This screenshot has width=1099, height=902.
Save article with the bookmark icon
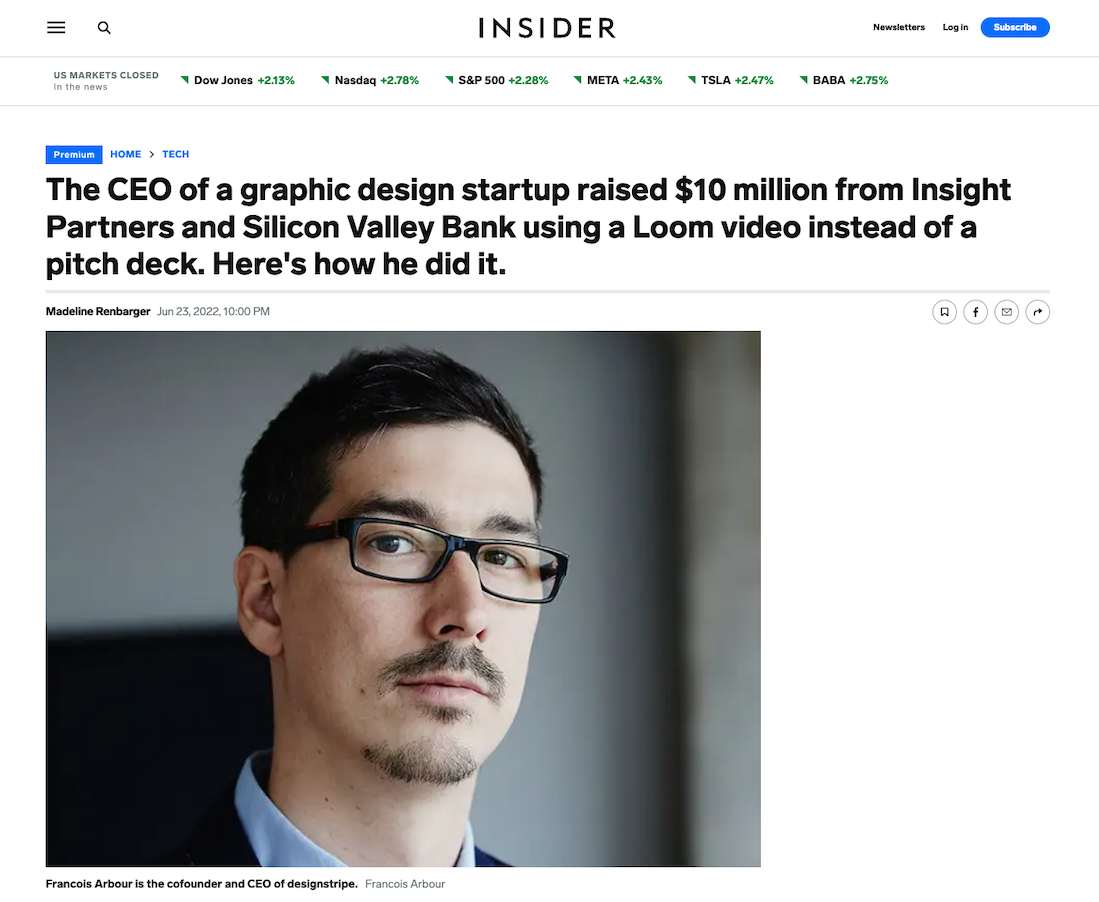click(943, 312)
